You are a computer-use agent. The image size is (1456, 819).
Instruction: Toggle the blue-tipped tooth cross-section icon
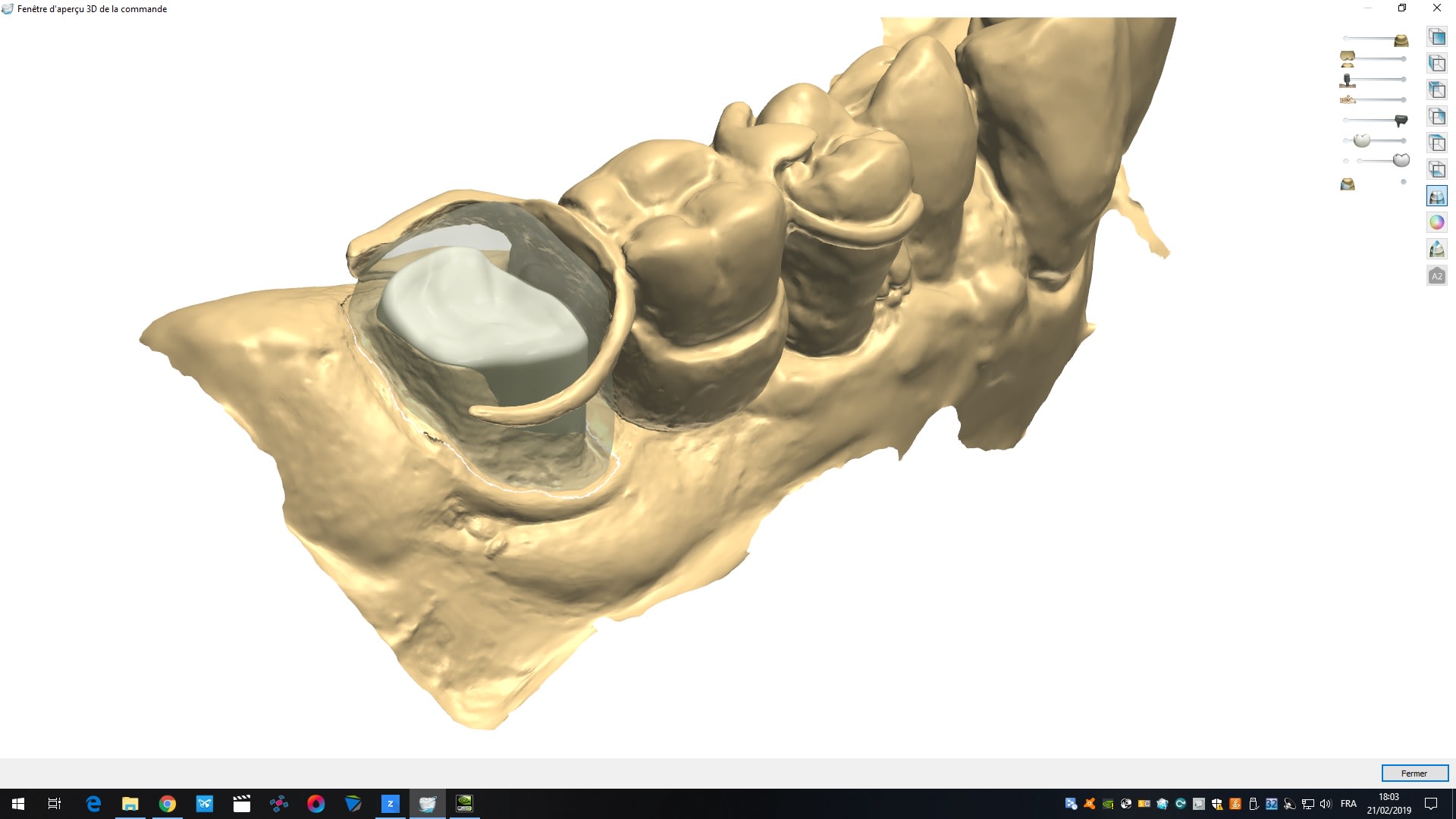pos(1436,249)
